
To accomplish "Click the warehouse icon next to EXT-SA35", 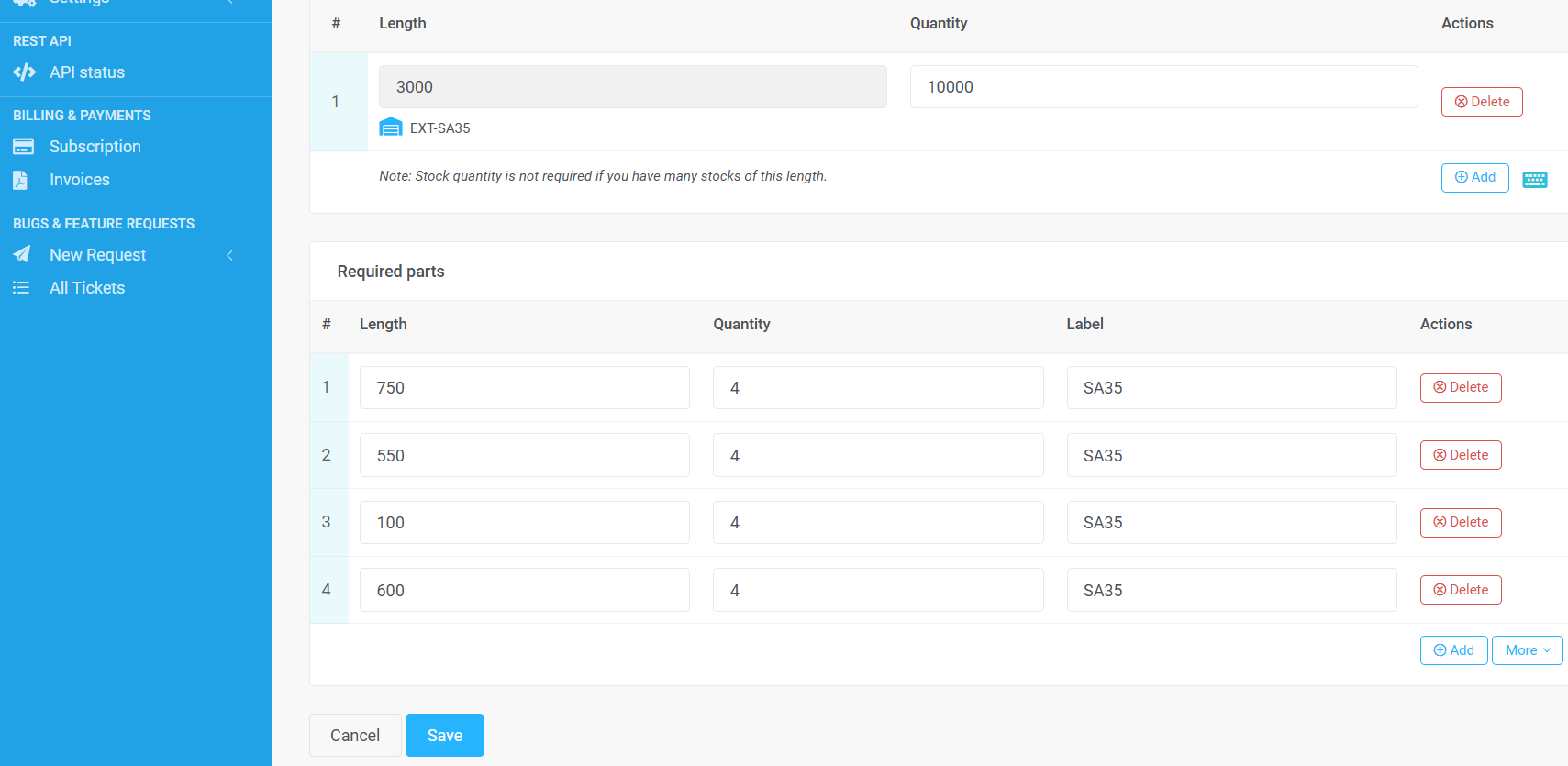I will [x=391, y=128].
